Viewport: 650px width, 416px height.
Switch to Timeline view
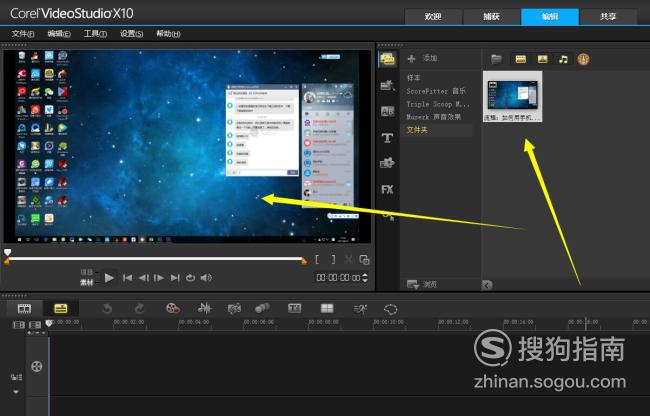pos(61,308)
